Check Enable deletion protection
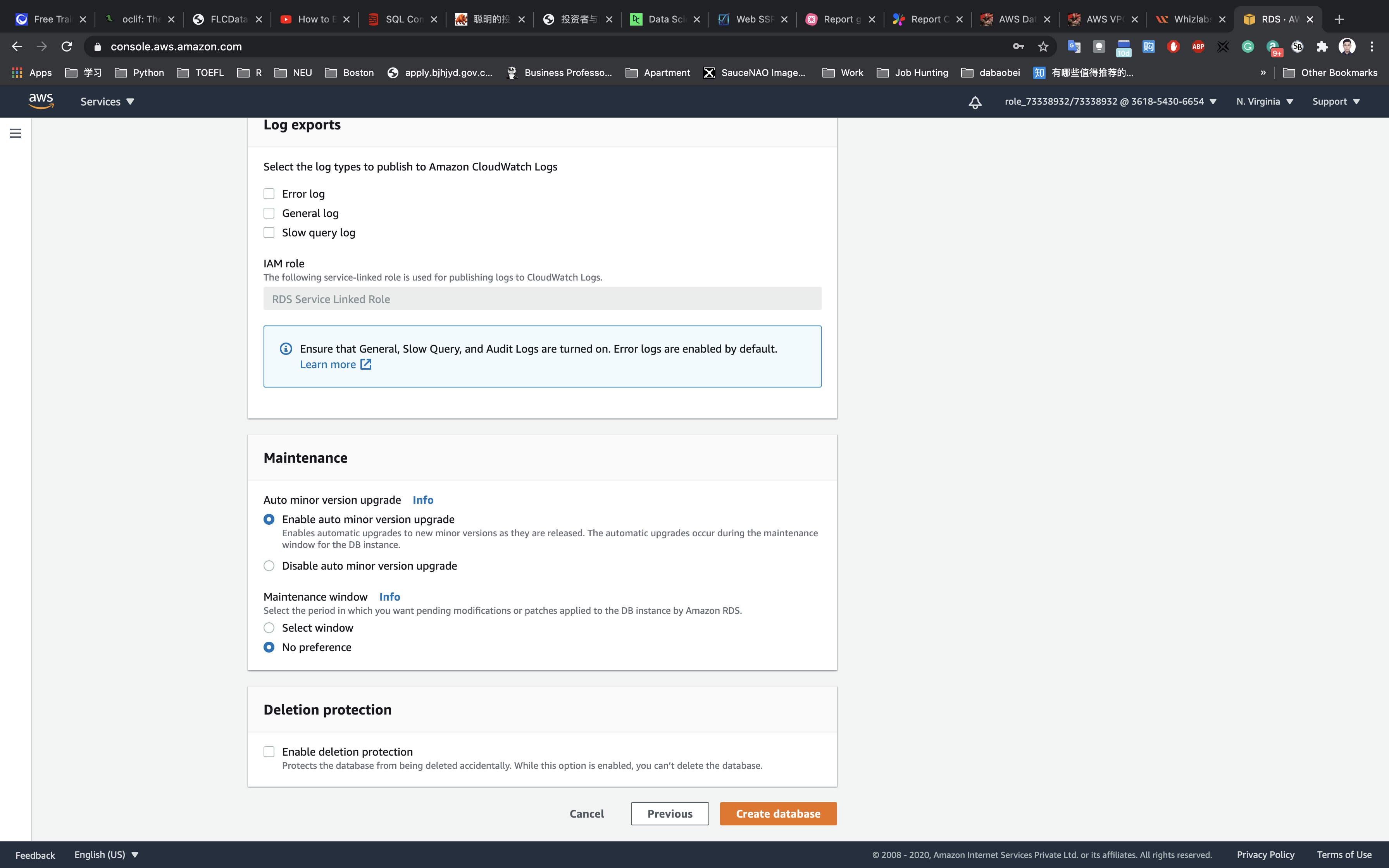The image size is (1389, 868). coord(269,751)
